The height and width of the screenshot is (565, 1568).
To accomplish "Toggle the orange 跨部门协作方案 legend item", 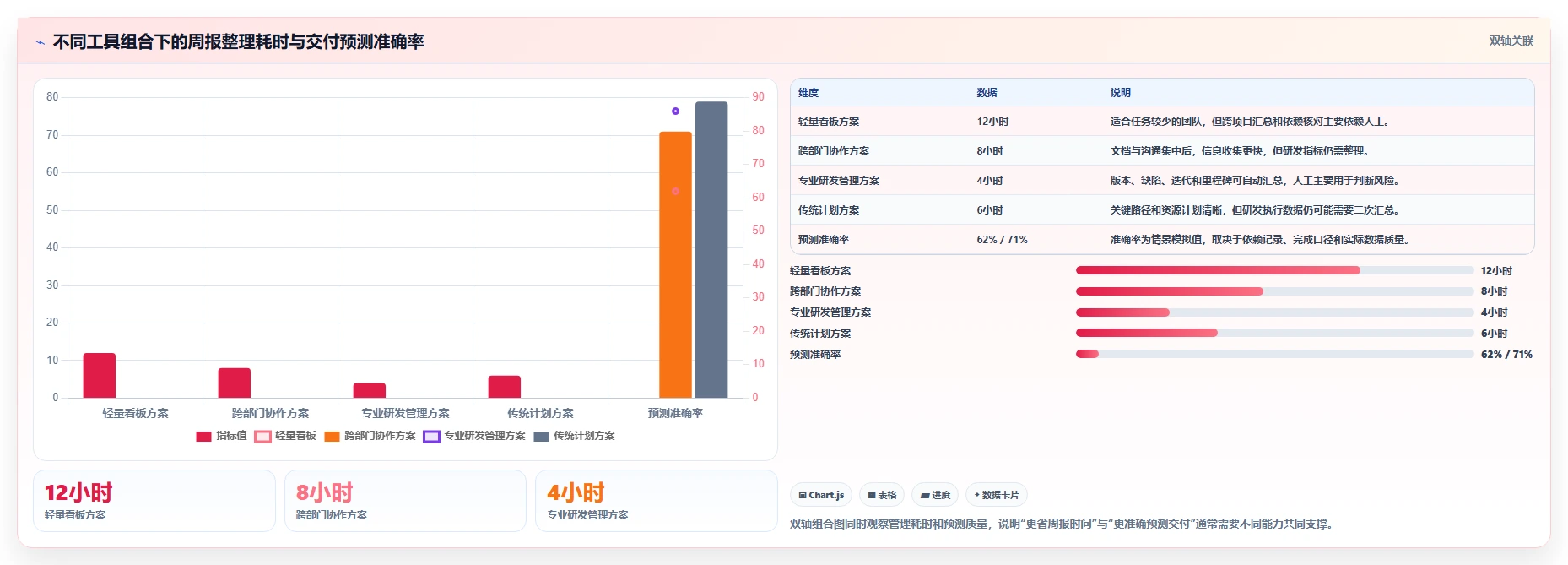I will [x=370, y=436].
